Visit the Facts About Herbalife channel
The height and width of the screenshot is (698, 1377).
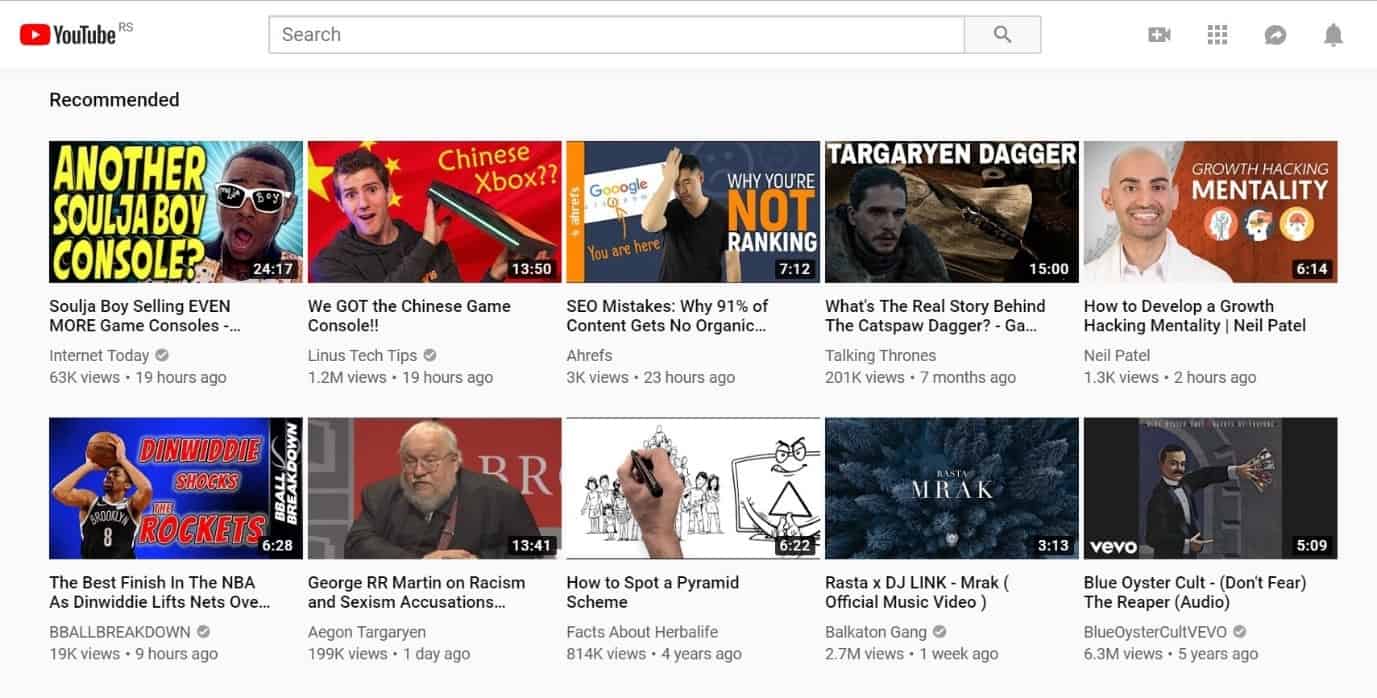pos(642,631)
